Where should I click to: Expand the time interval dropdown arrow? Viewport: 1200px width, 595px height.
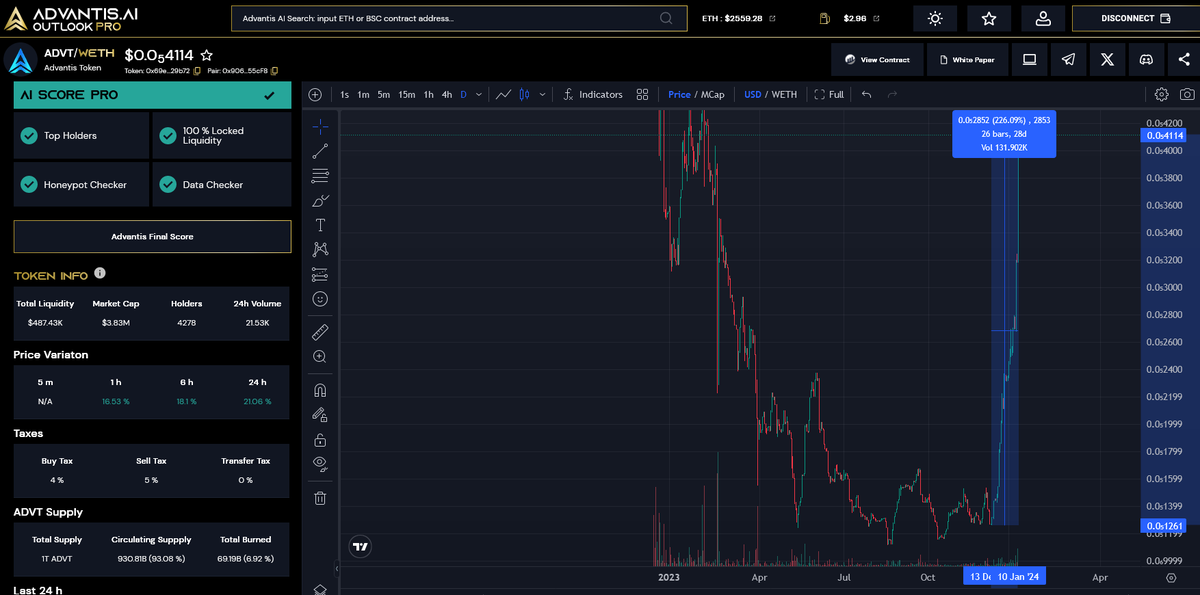click(x=479, y=95)
